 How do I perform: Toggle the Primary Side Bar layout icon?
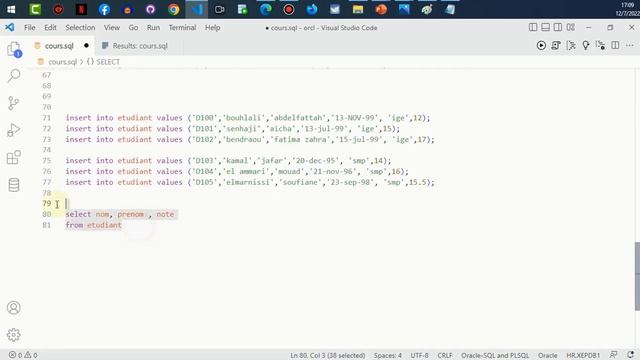click(533, 27)
